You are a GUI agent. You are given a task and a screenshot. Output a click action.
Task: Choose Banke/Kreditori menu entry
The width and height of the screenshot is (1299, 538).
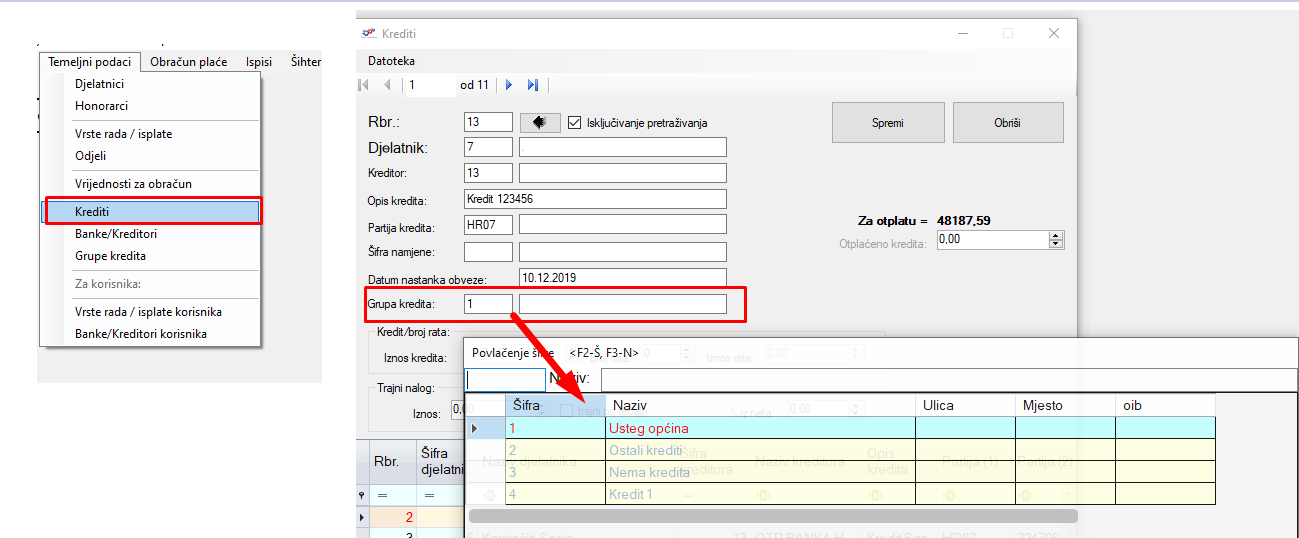[x=115, y=234]
